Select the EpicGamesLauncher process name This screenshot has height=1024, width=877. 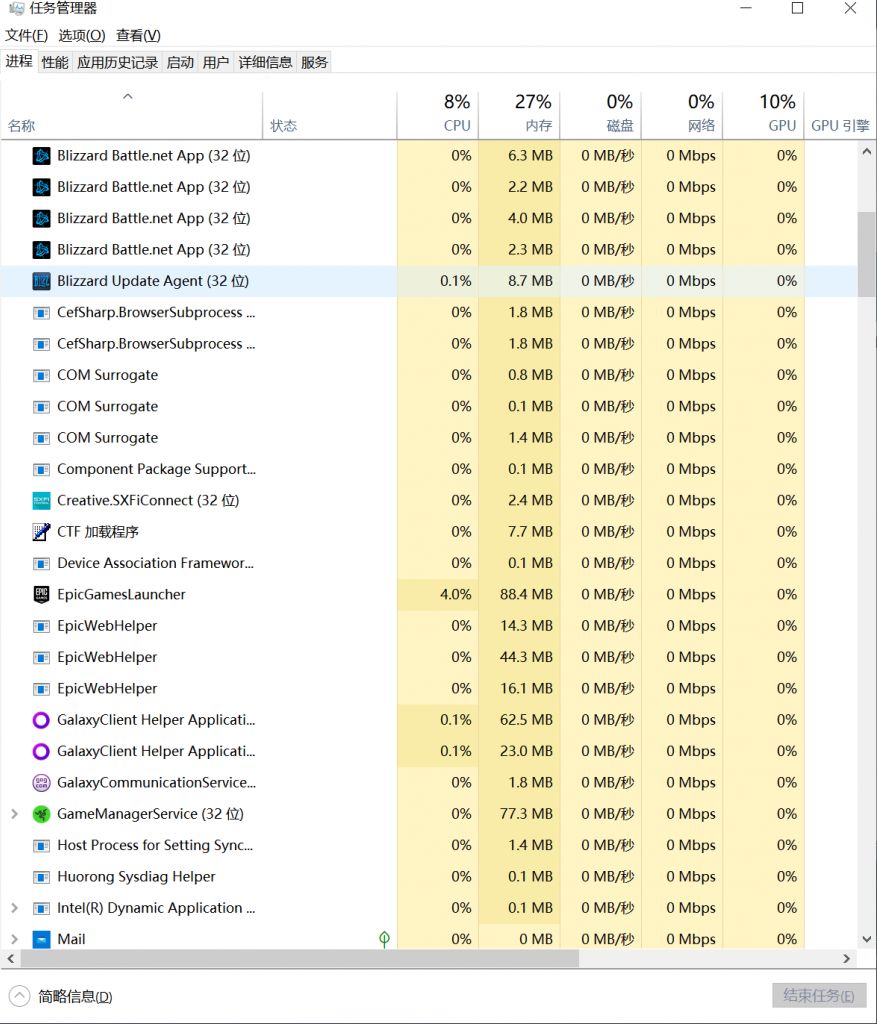click(x=121, y=595)
